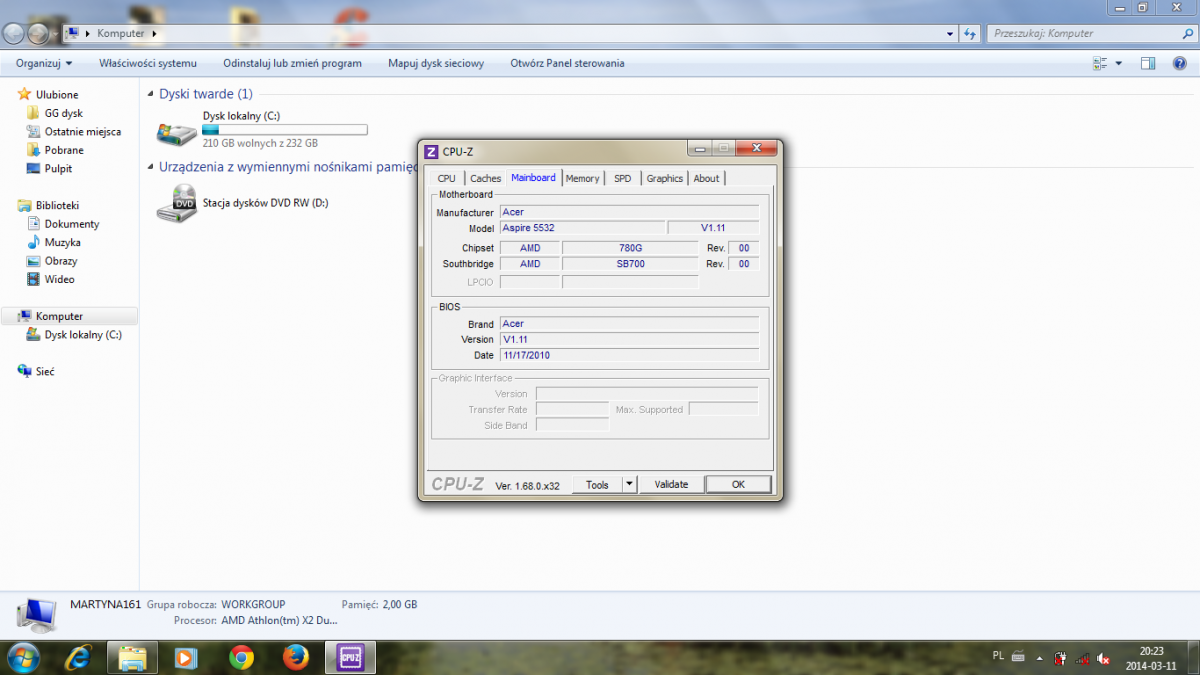Launch Google Chrome from the taskbar

point(241,657)
